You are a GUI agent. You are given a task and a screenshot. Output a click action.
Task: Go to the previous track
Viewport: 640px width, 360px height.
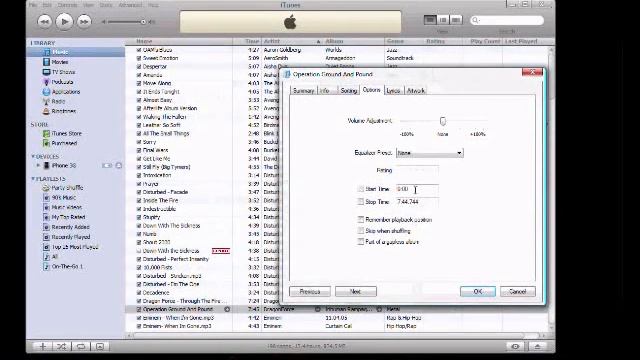tap(44, 22)
